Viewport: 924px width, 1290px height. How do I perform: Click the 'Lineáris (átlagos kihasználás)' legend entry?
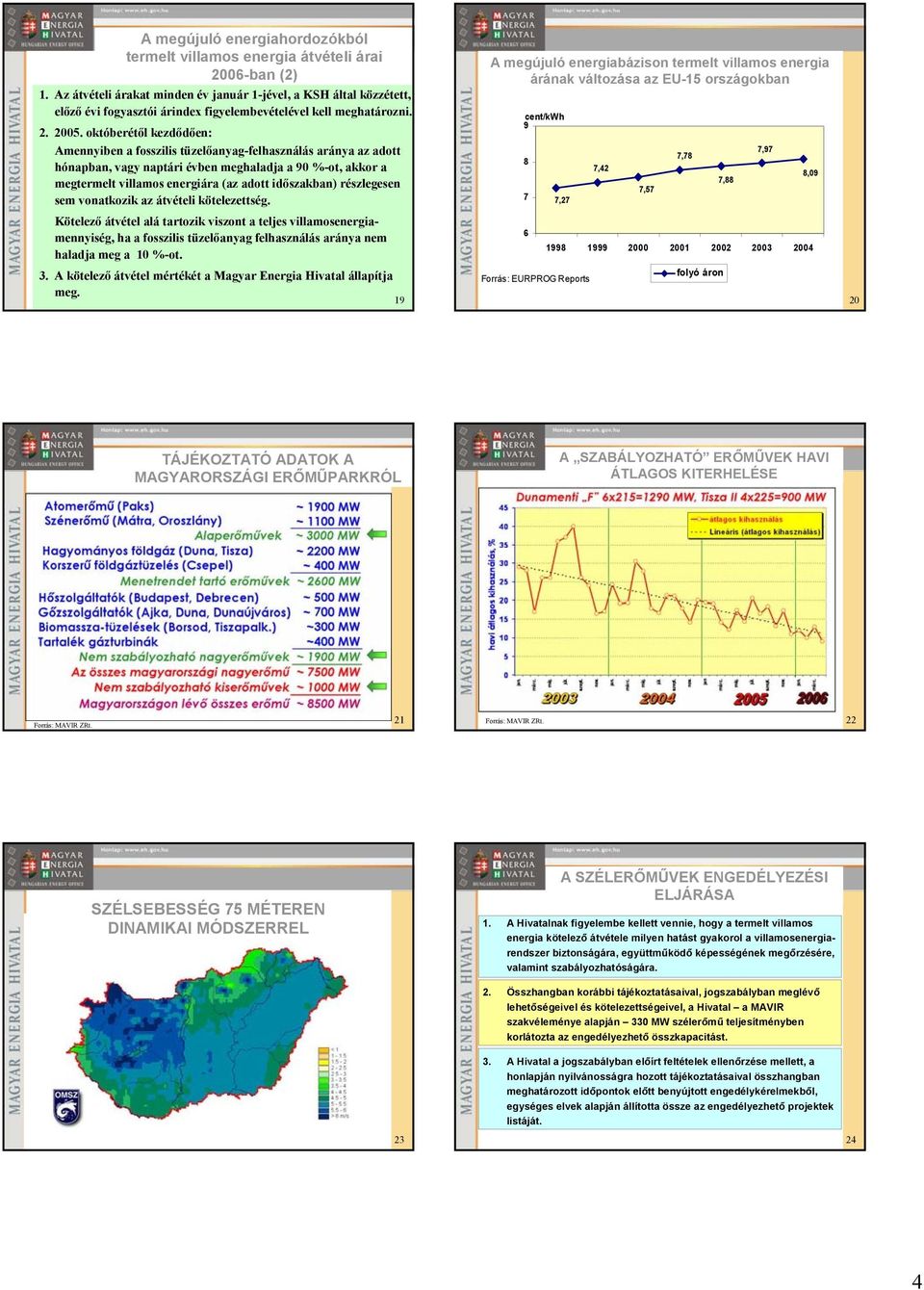coord(757,531)
